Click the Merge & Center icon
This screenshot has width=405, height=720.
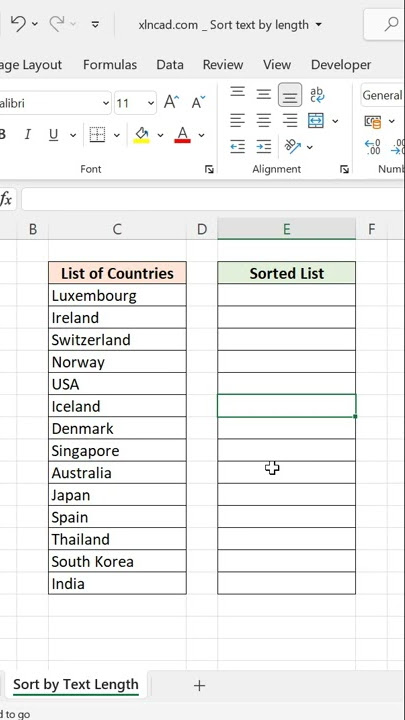click(x=316, y=121)
